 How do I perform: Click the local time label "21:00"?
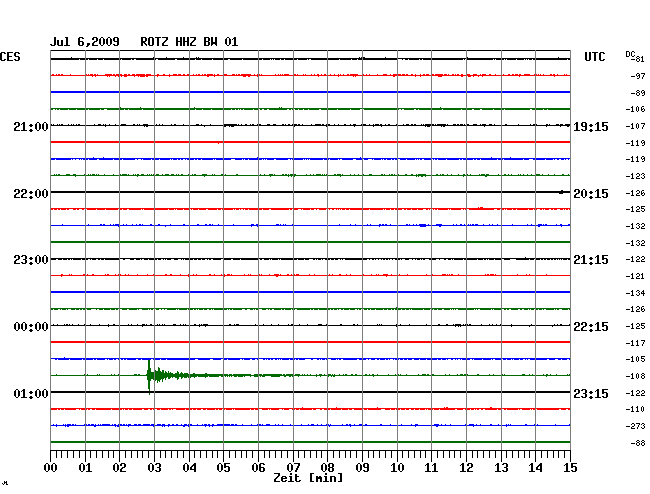tap(31, 127)
